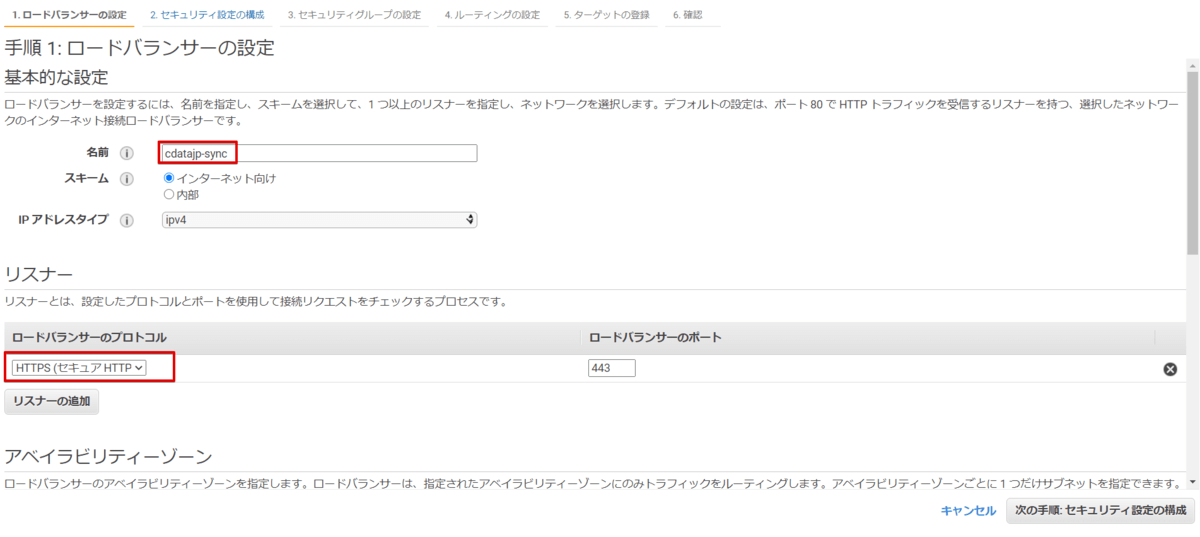Click the scrollbar down arrow
Viewport: 1200px width, 537px height.
(1192, 482)
